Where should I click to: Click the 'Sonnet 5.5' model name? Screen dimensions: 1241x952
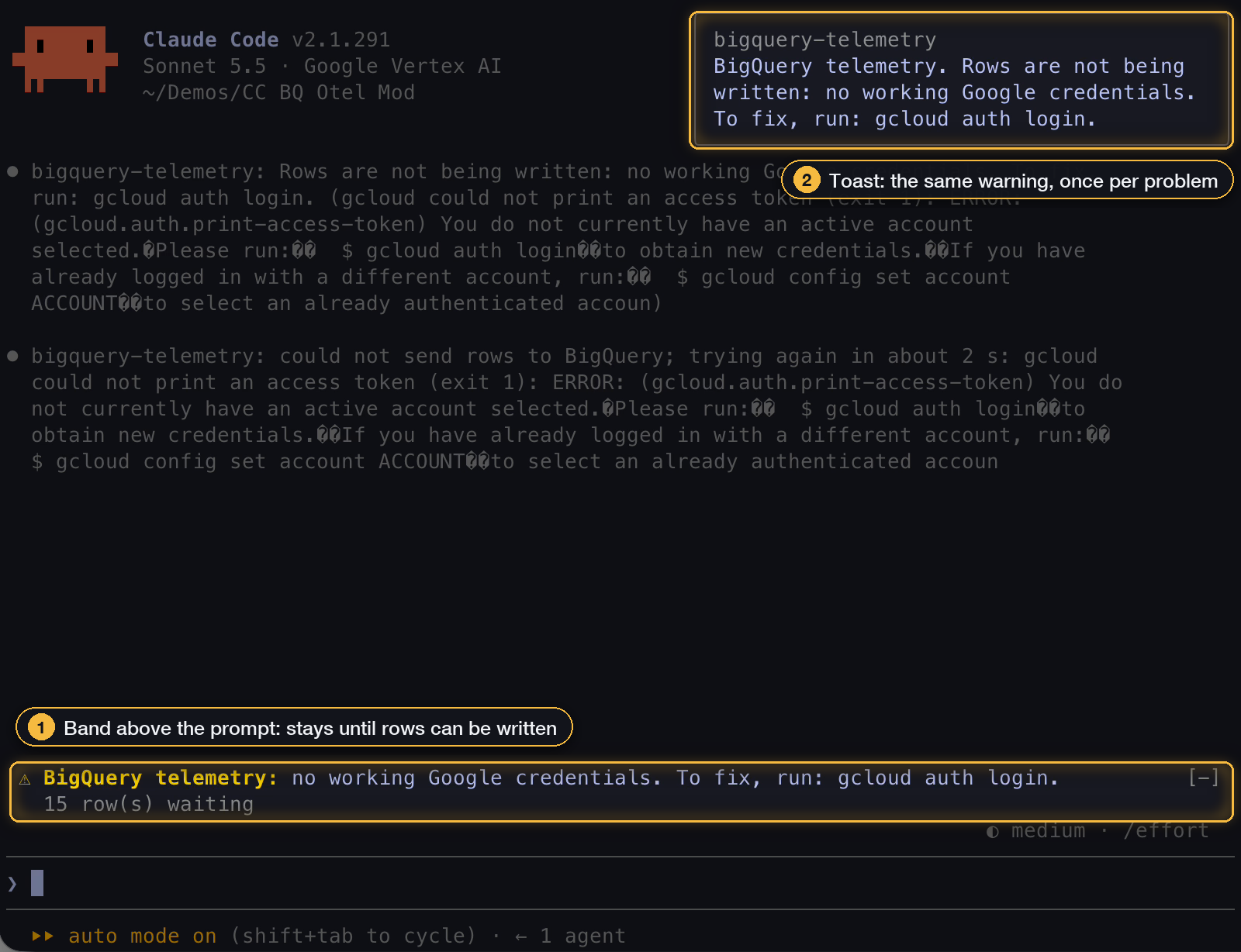point(205,66)
